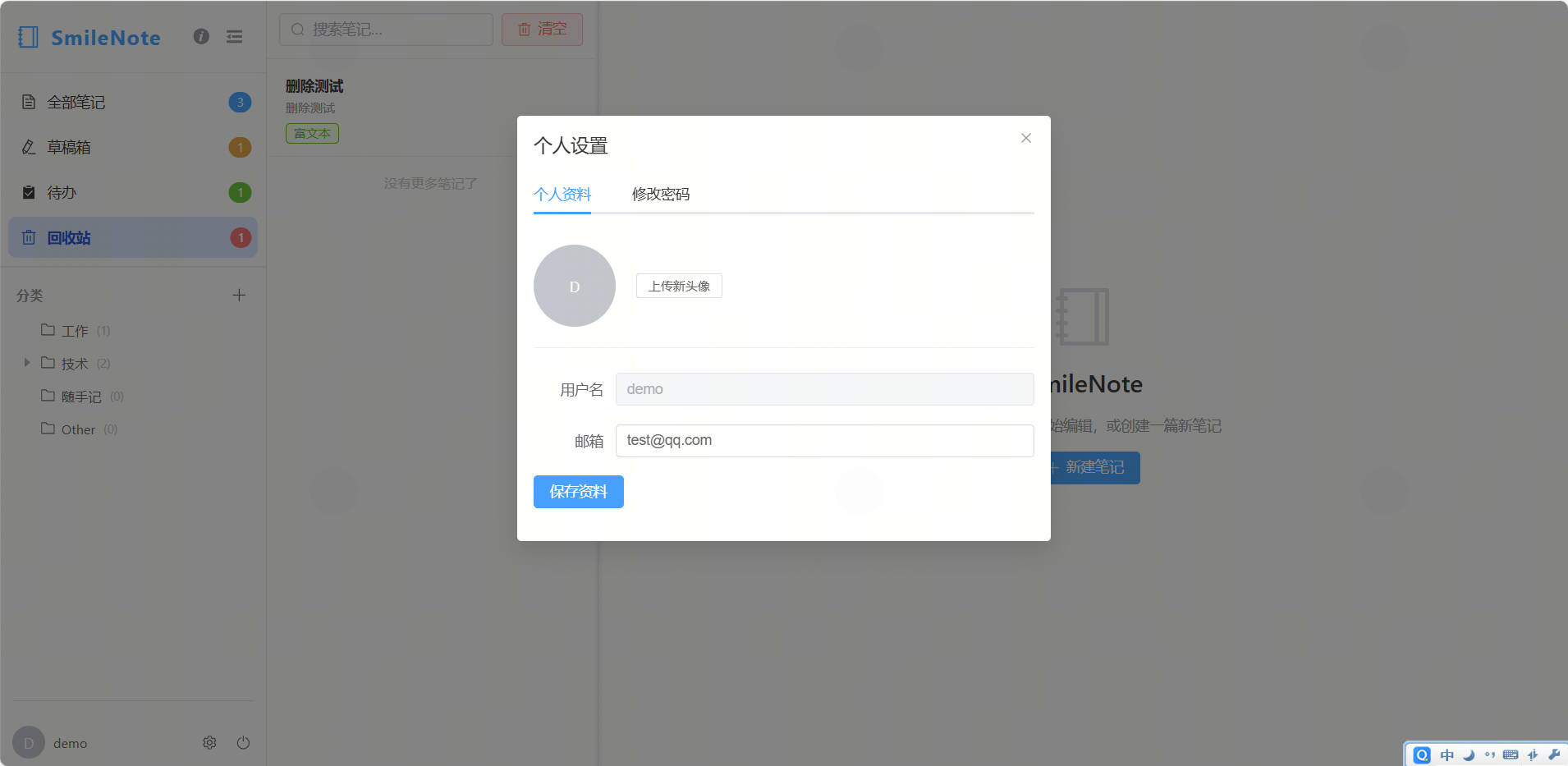Select 回收站 in the sidebar
Screen dimensions: 1568x766
[133, 237]
